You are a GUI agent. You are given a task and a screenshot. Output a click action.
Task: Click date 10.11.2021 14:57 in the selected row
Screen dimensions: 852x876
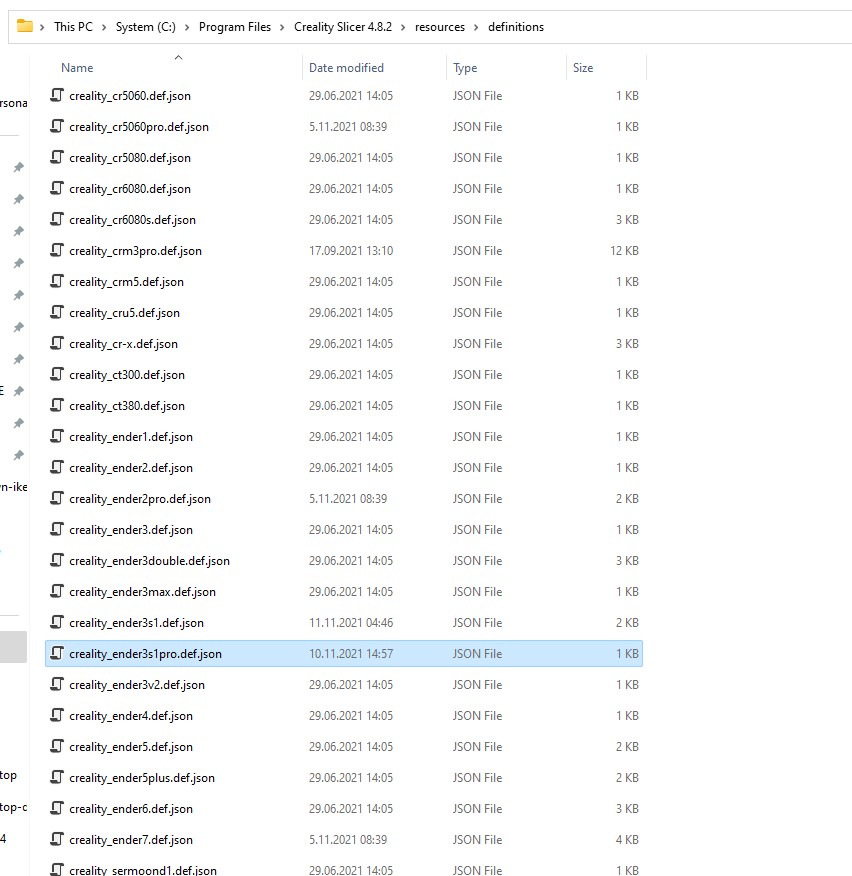[x=351, y=654]
